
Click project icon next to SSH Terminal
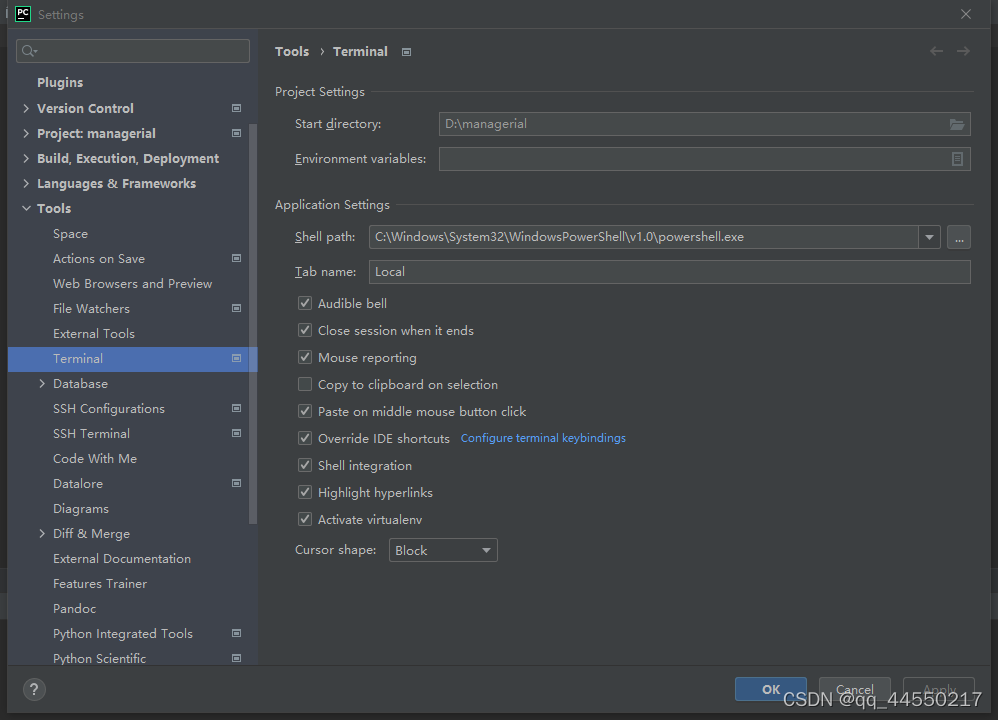pos(236,433)
